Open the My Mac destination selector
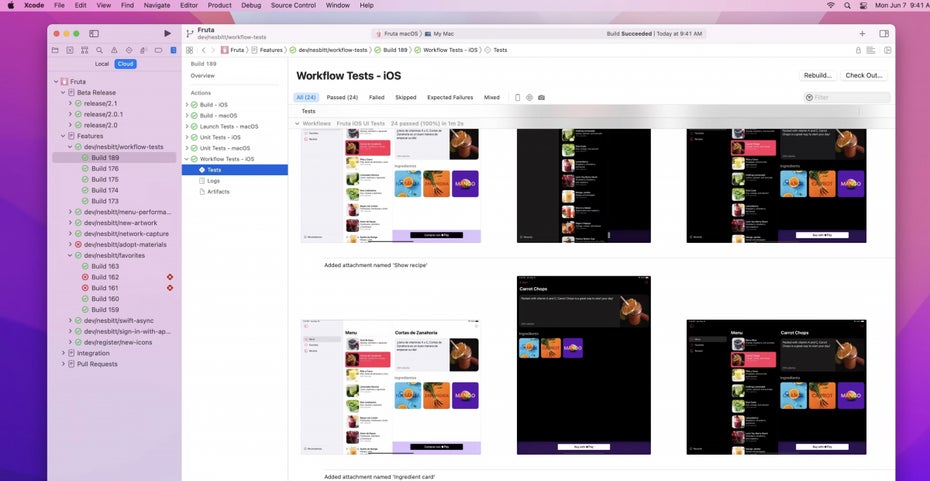Screen dimensions: 930x481 point(439,34)
